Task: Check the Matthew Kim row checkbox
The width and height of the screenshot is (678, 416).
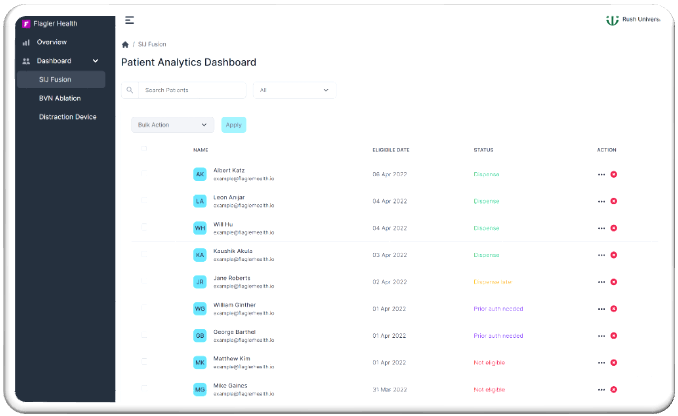Action: coord(144,362)
